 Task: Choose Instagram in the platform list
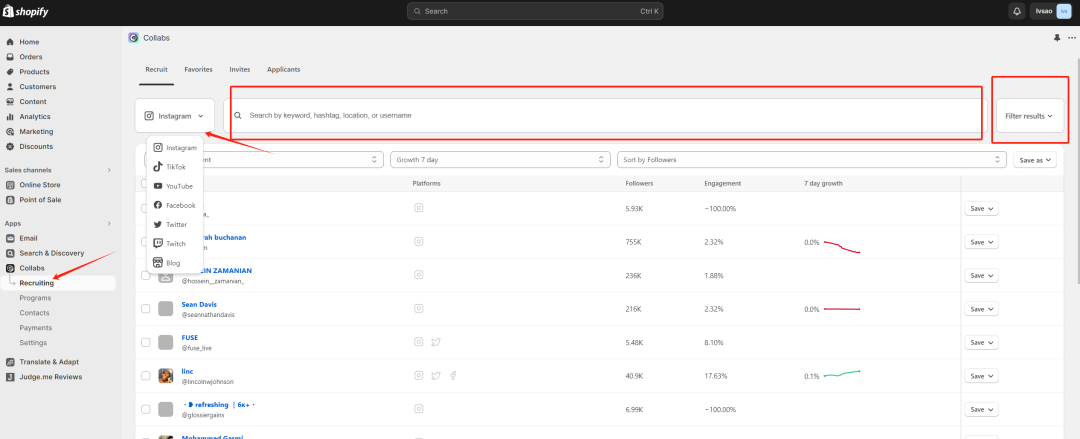(175, 148)
